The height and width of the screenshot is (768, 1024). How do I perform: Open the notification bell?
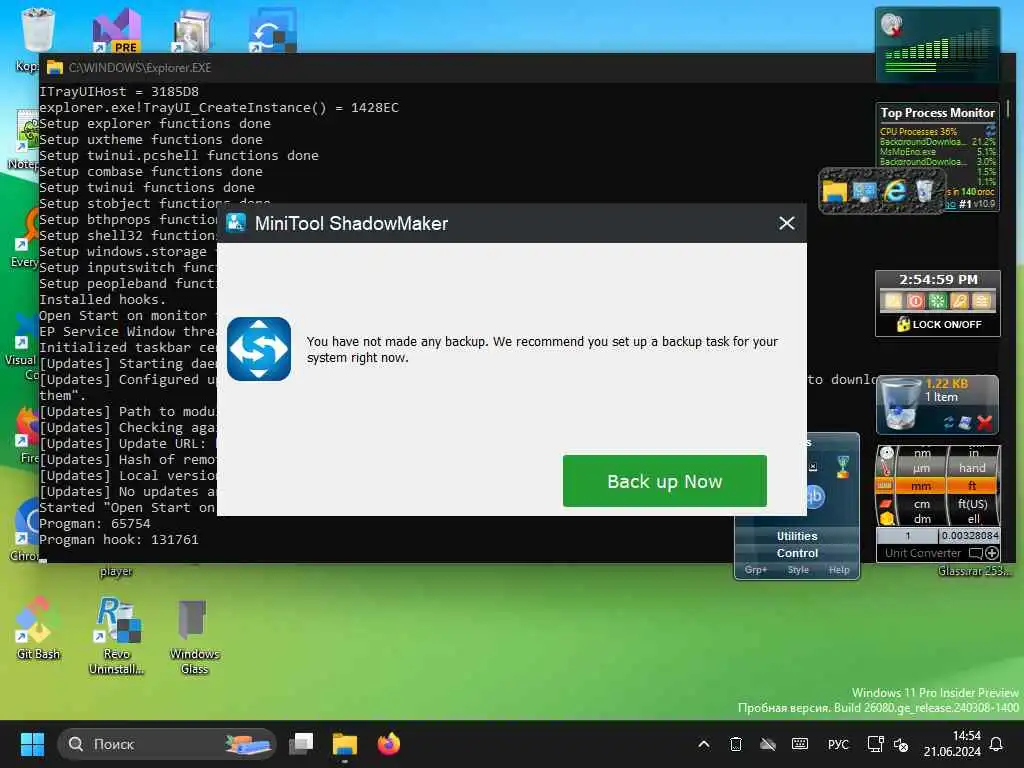pyautogui.click(x=996, y=744)
